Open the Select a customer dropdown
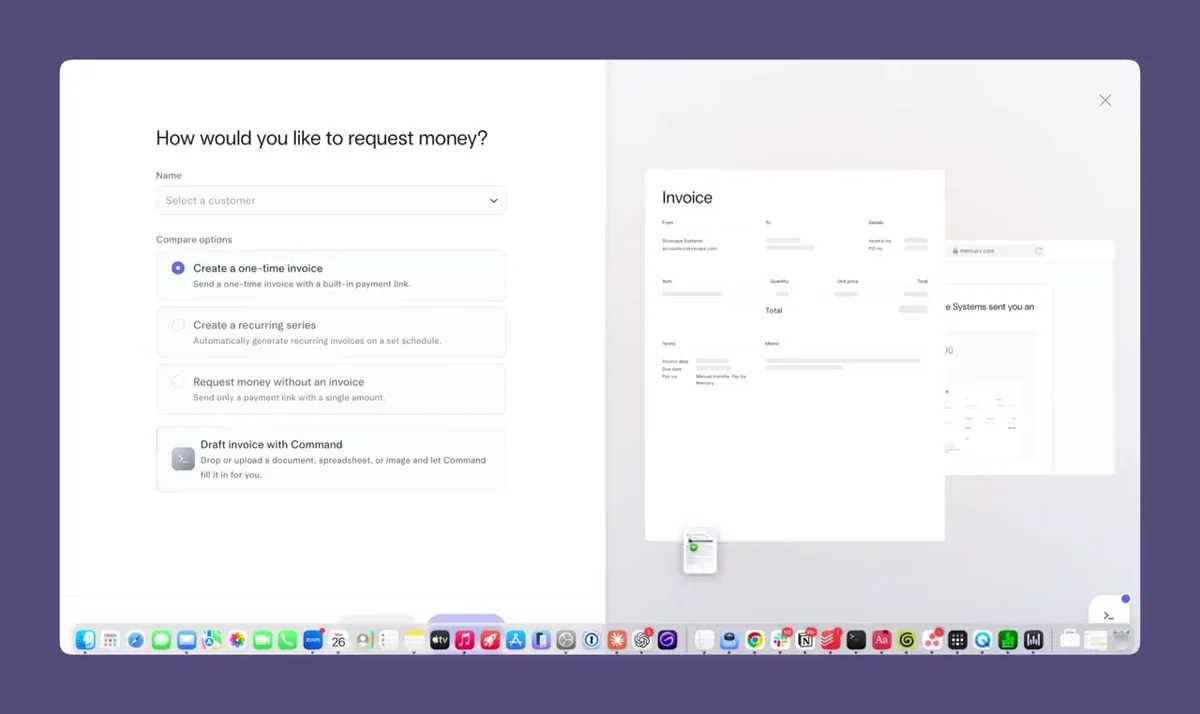Viewport: 1200px width, 714px height. (331, 200)
